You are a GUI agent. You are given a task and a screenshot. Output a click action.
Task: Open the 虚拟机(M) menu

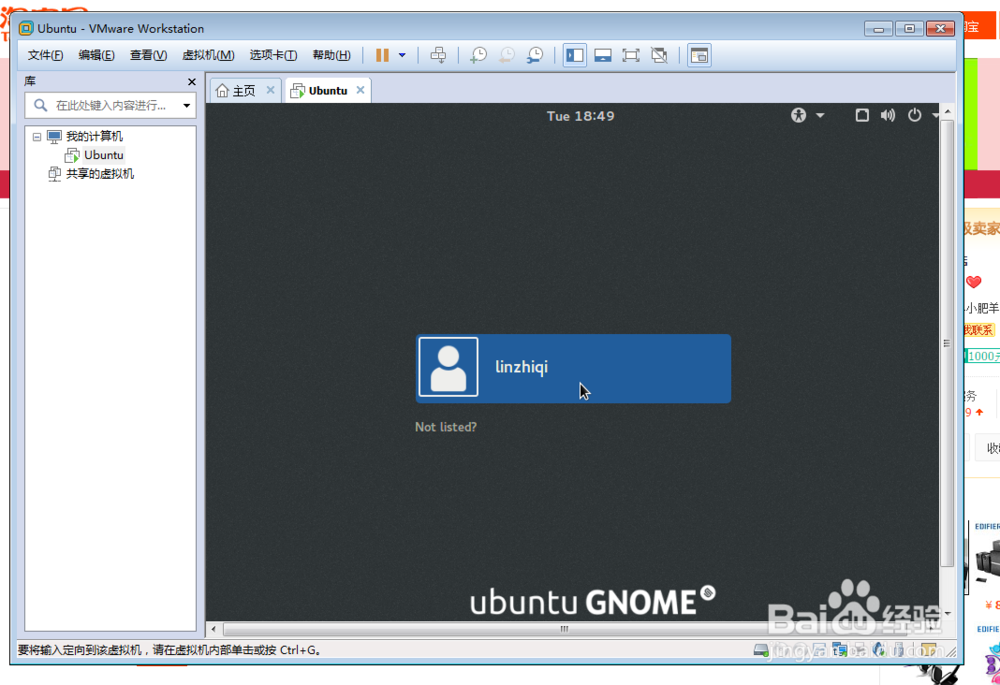pos(208,55)
